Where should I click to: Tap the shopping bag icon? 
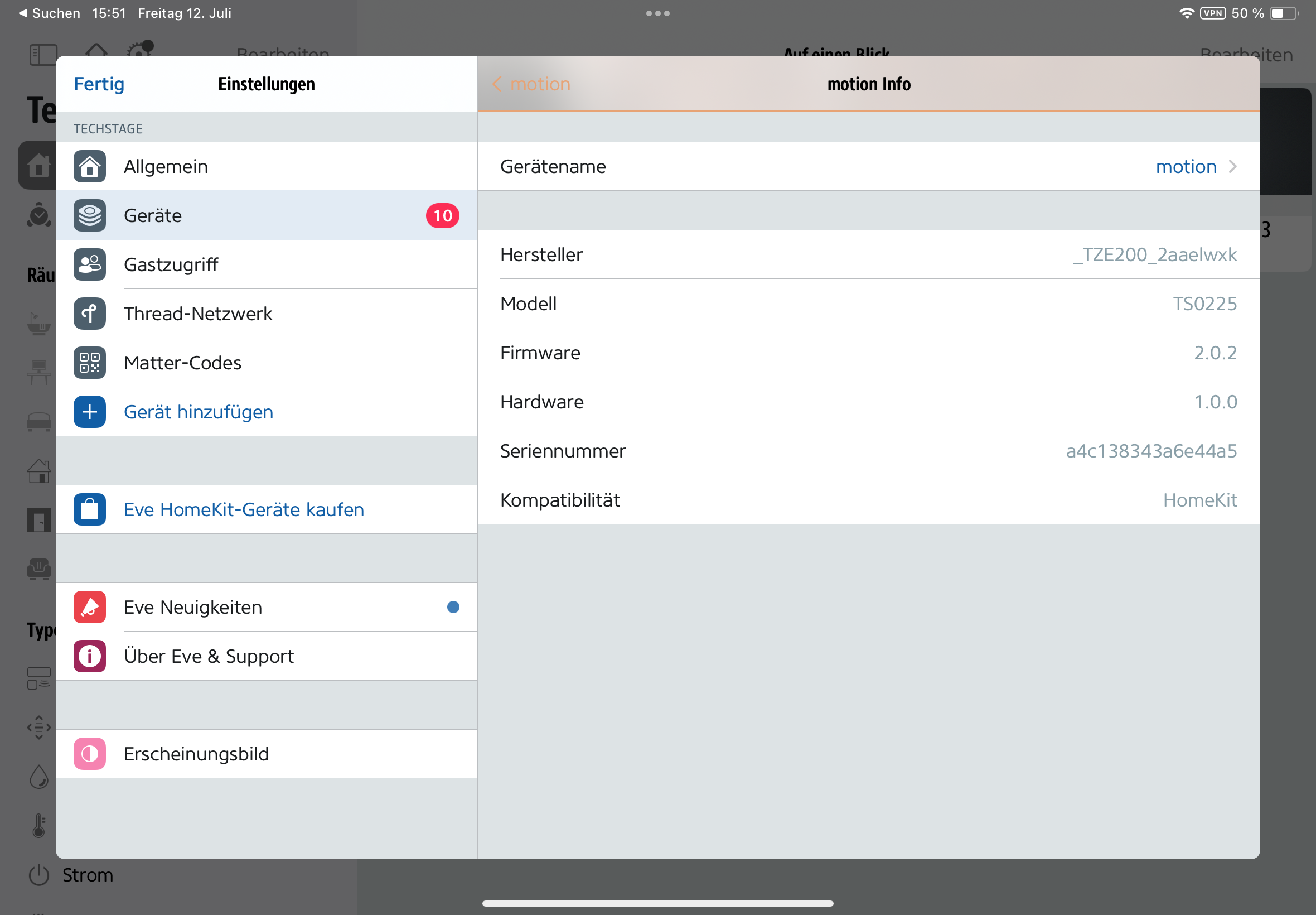click(x=89, y=509)
